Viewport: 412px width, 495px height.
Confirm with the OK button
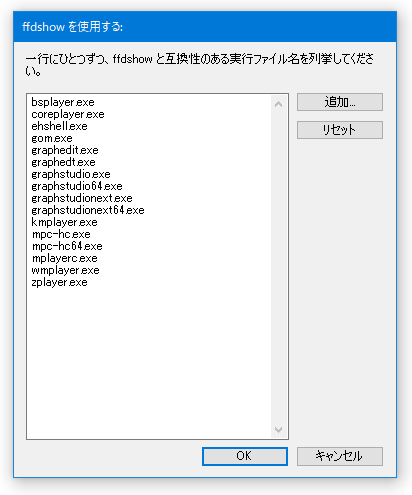click(245, 456)
